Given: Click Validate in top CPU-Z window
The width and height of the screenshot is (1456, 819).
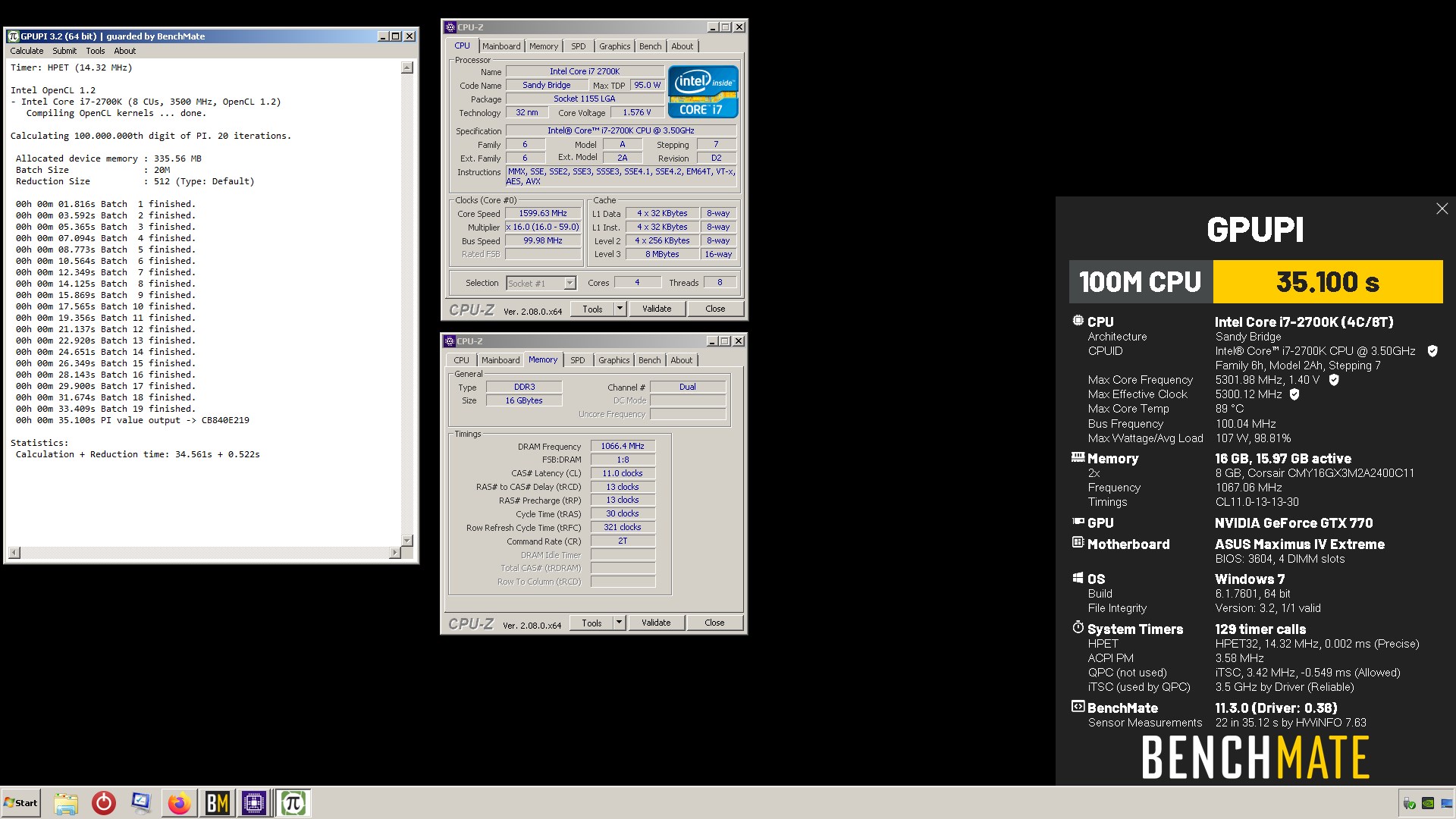Looking at the screenshot, I should coord(657,309).
